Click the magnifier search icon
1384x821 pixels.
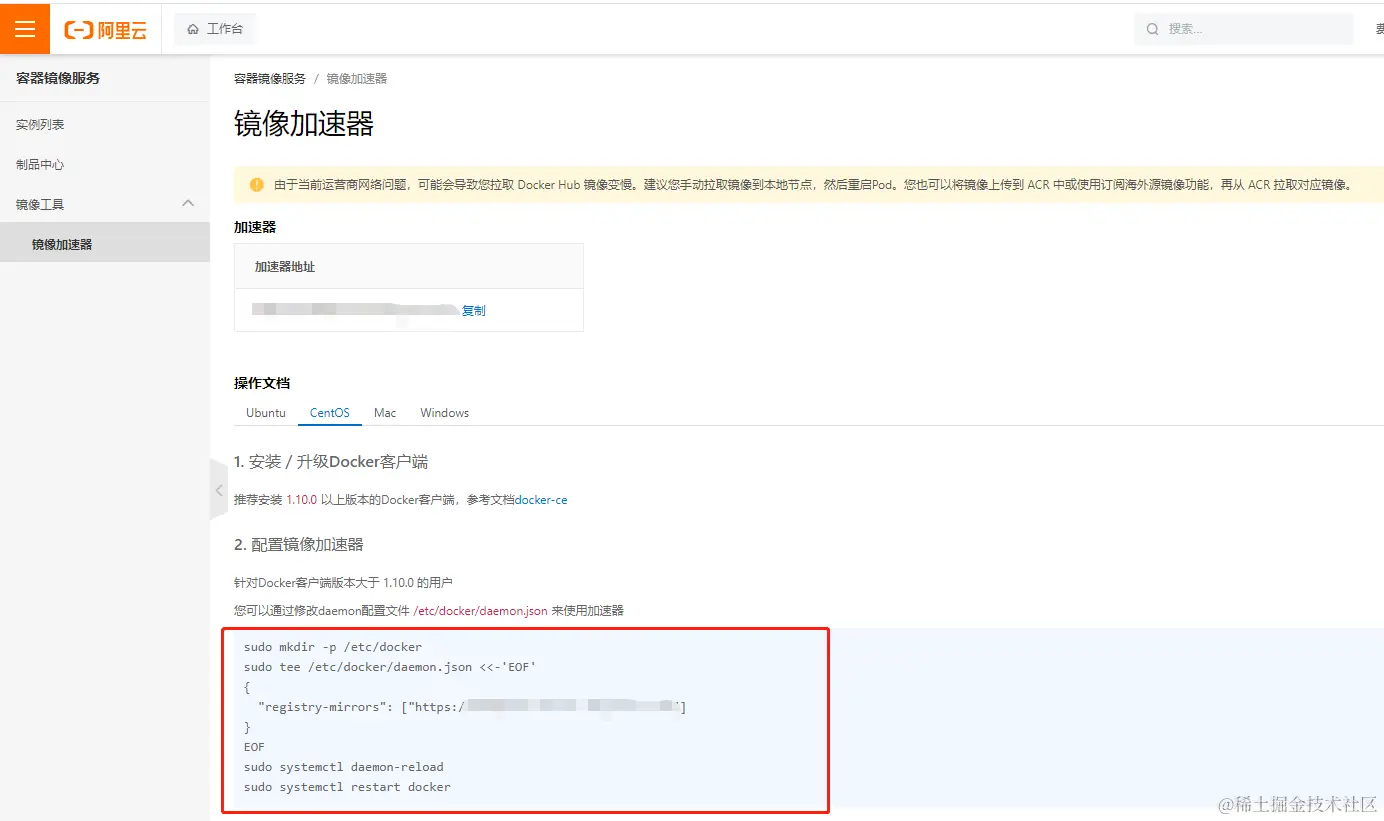[x=1153, y=29]
